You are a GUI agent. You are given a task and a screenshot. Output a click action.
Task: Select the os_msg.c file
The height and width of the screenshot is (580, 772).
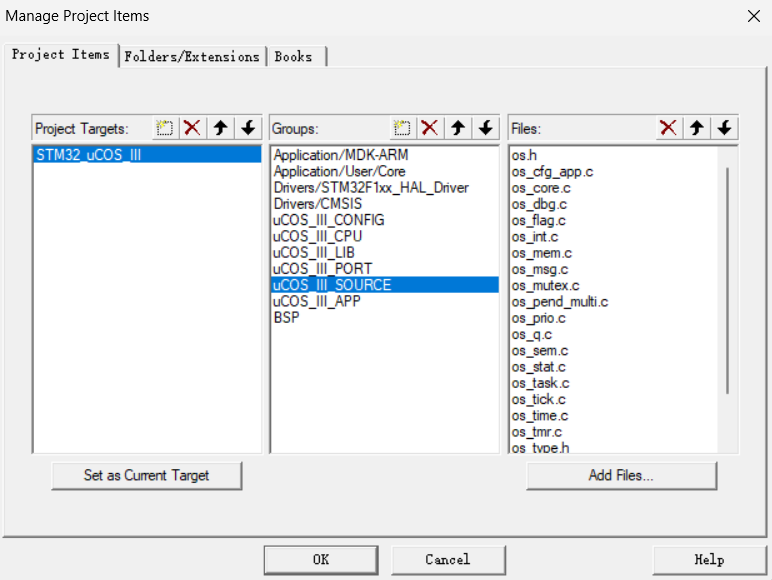(613, 269)
